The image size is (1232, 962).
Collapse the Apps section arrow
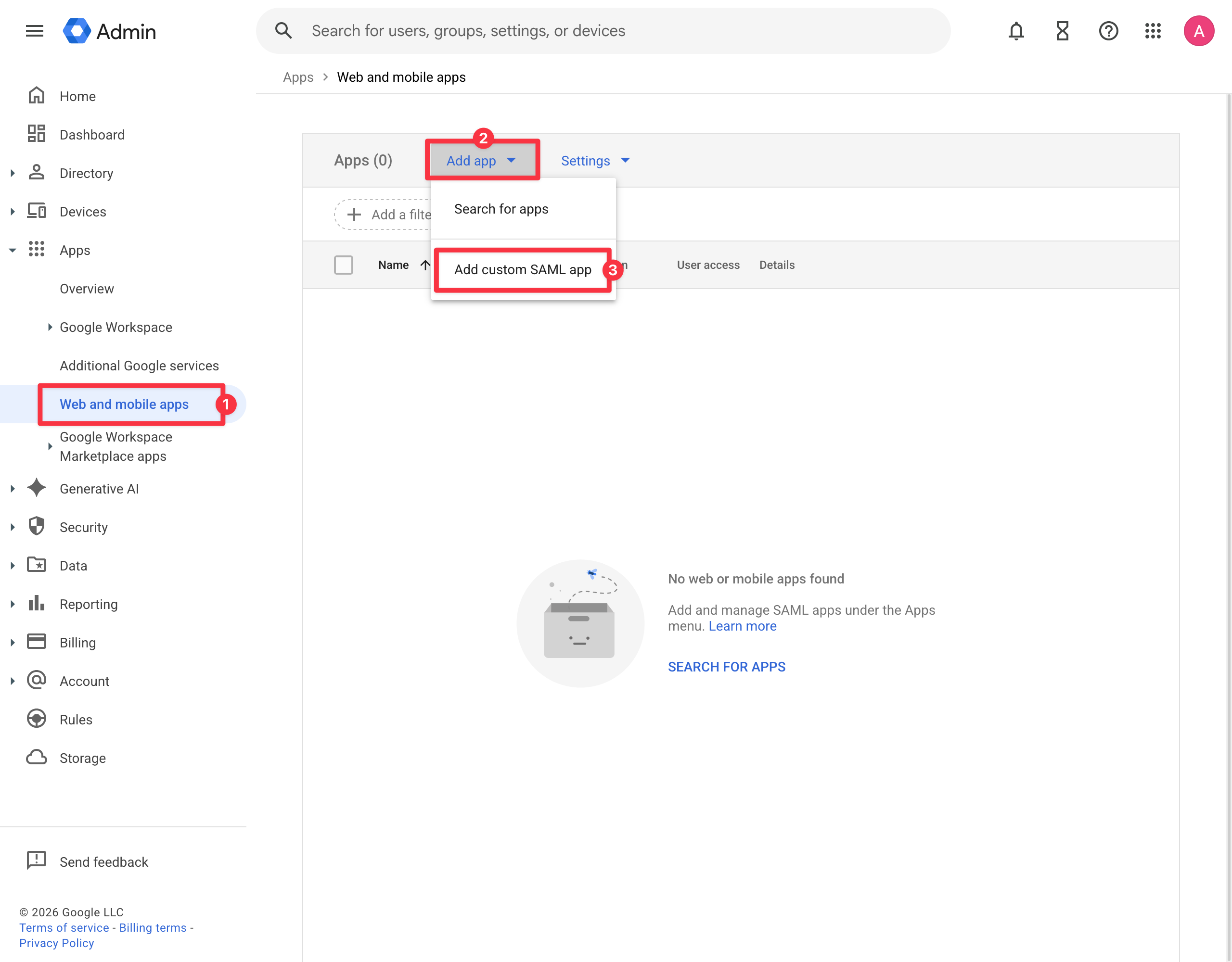[x=13, y=251]
